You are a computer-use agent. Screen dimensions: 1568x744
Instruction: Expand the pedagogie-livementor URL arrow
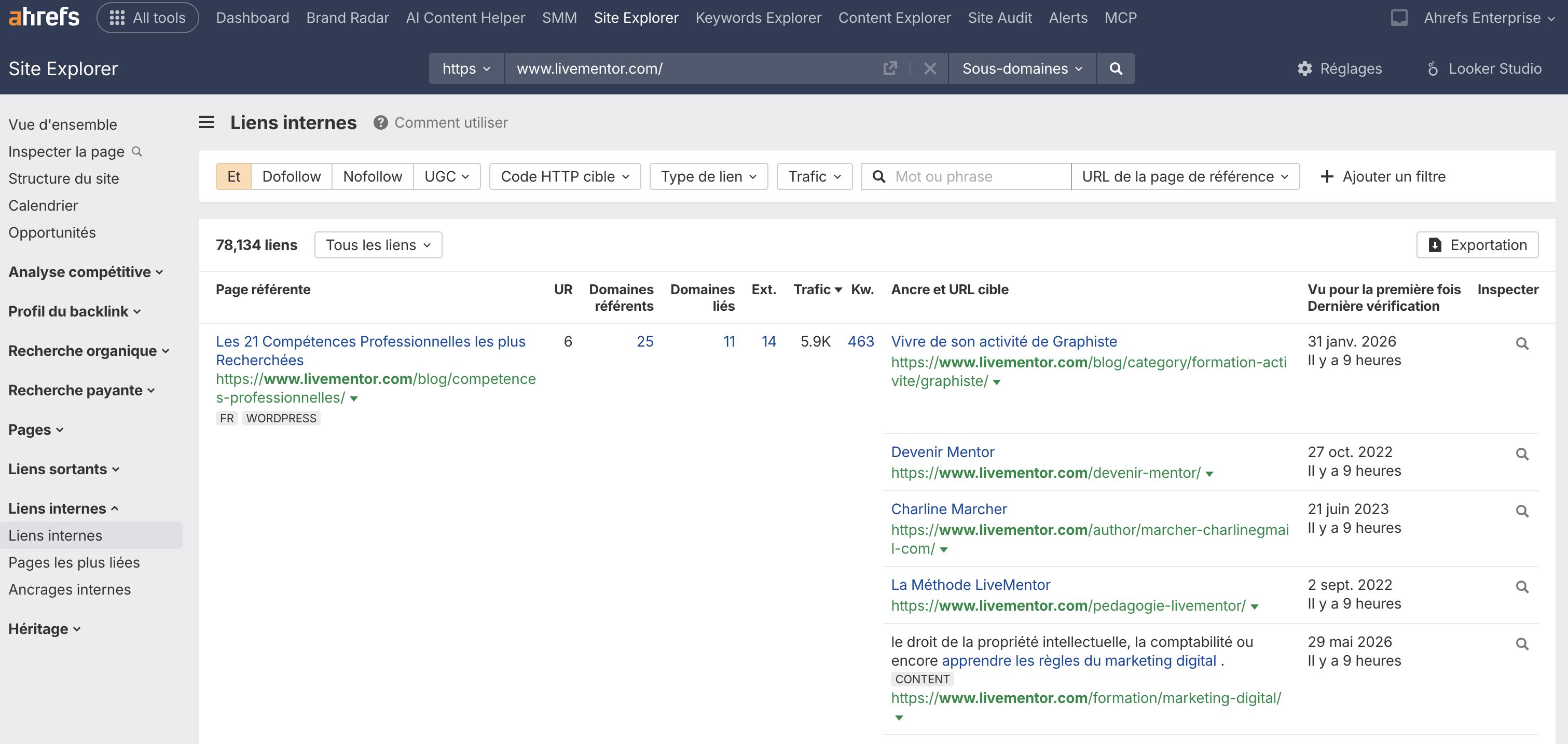click(1254, 607)
